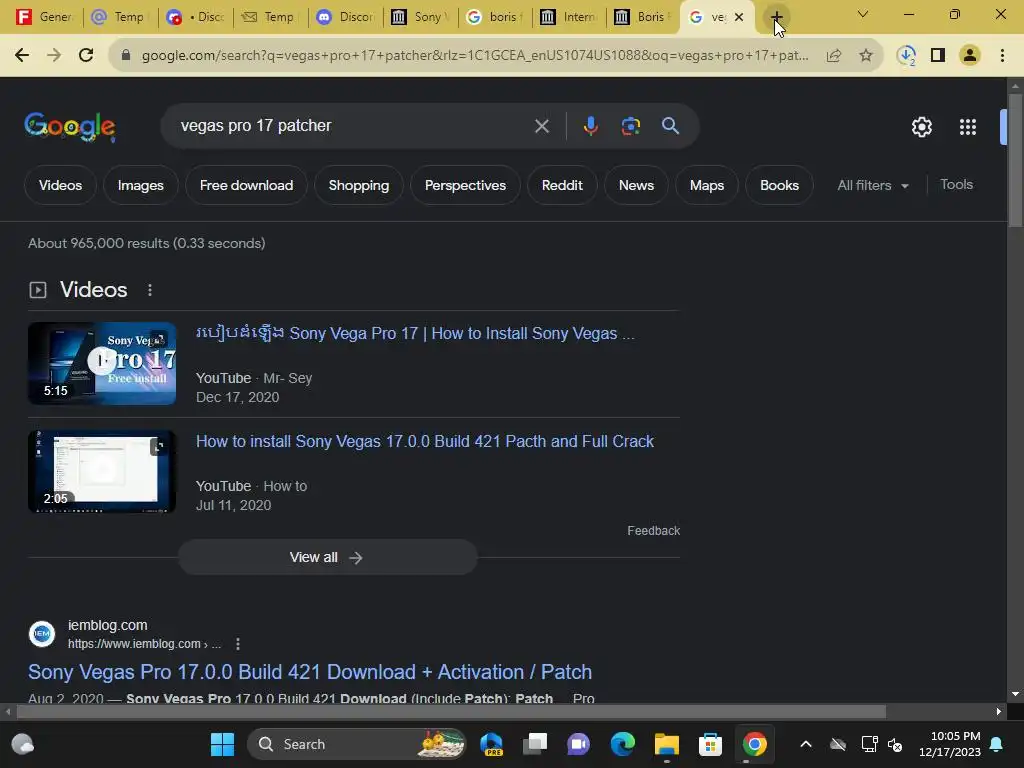The width and height of the screenshot is (1024, 768).
Task: Open the tab search dropdown arrow
Action: pyautogui.click(x=863, y=14)
